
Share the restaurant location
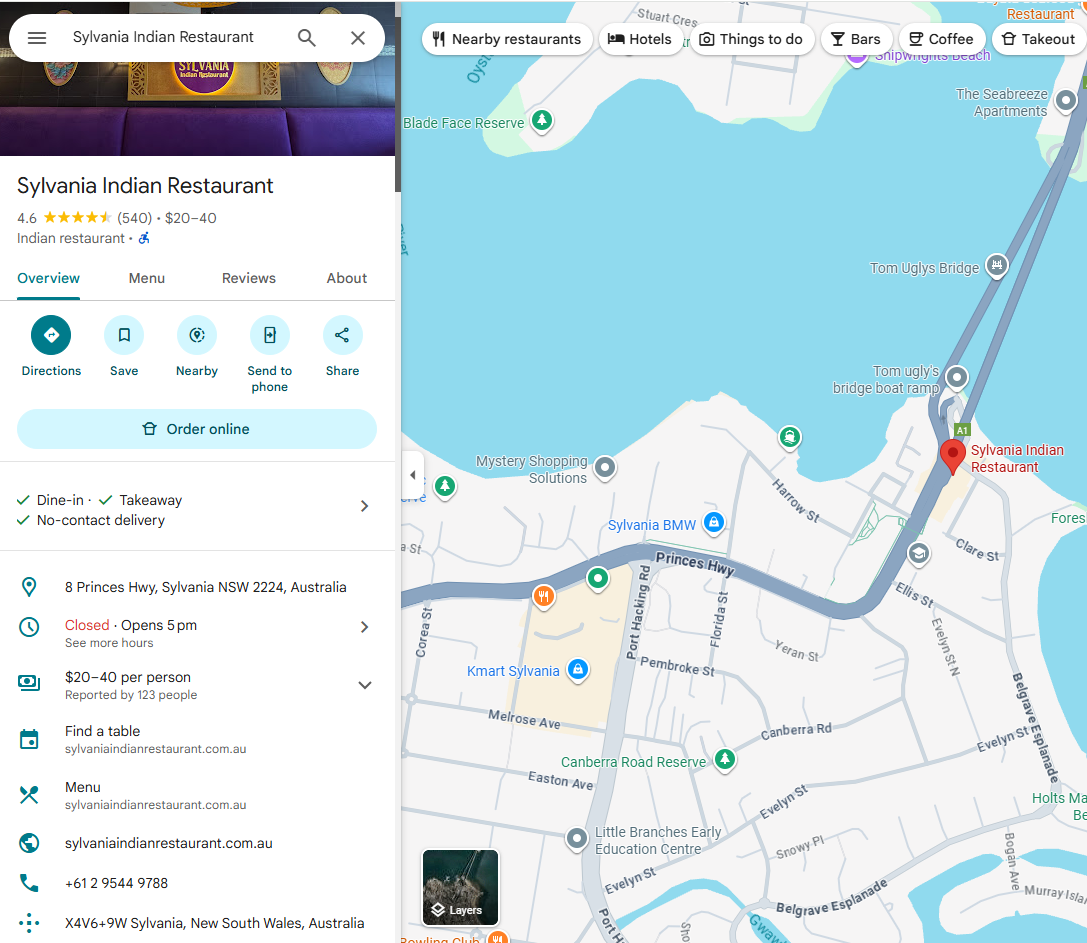coord(342,335)
